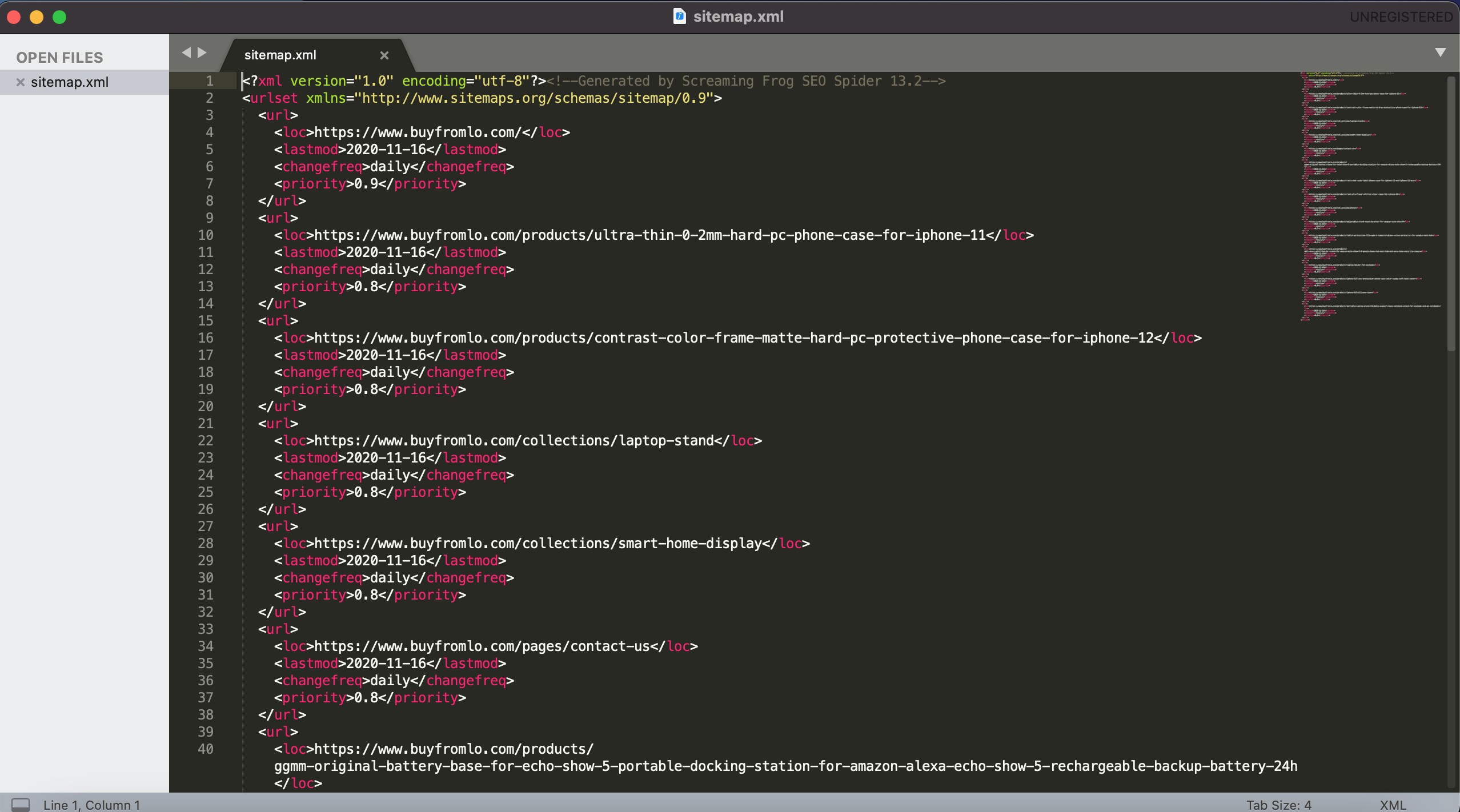Click the priority 0.9 value line
This screenshot has height=812, width=1460.
[370, 184]
